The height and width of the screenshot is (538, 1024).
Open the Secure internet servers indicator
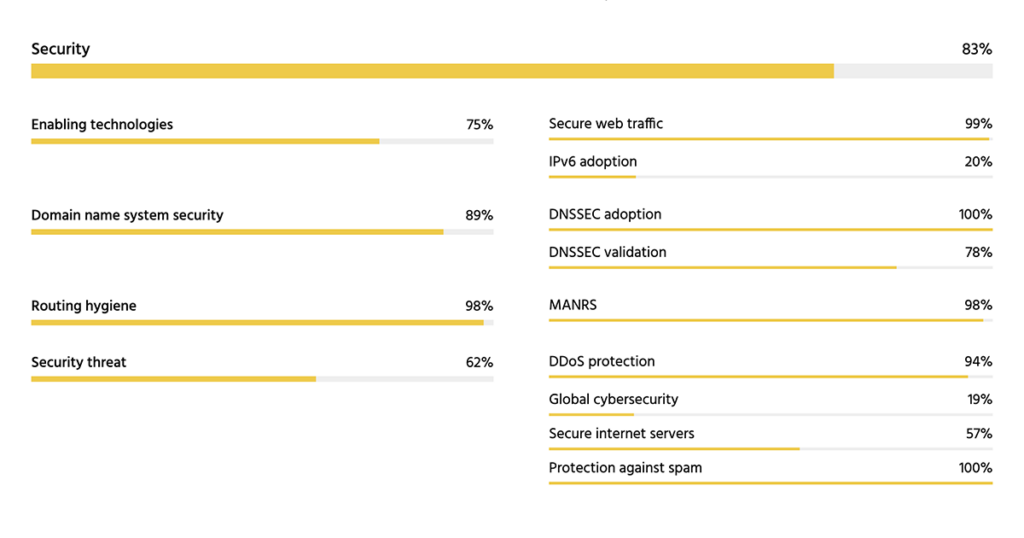621,434
